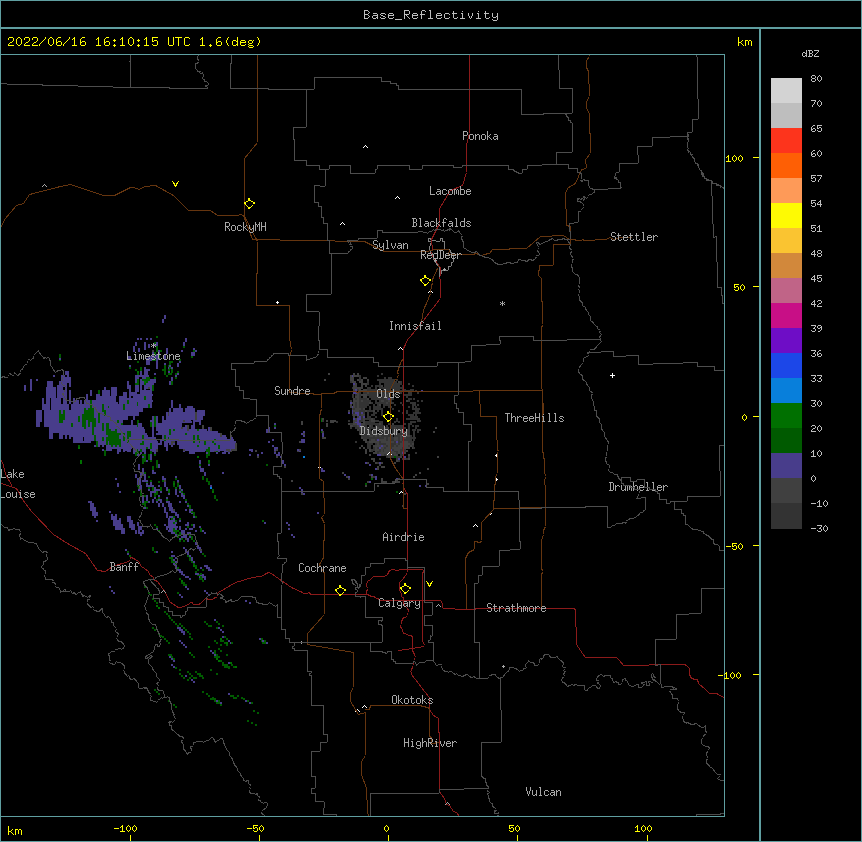The height and width of the screenshot is (842, 862).
Task: Click the Innisfail city label
Action: pyautogui.click(x=415, y=326)
